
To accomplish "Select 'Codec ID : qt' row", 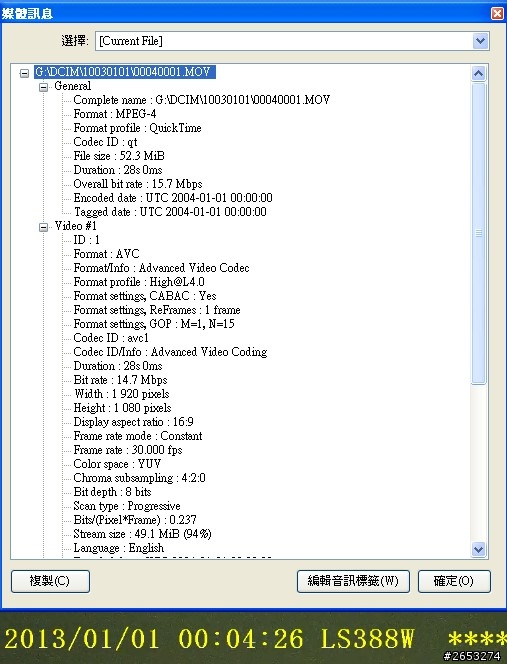I will click(x=105, y=142).
